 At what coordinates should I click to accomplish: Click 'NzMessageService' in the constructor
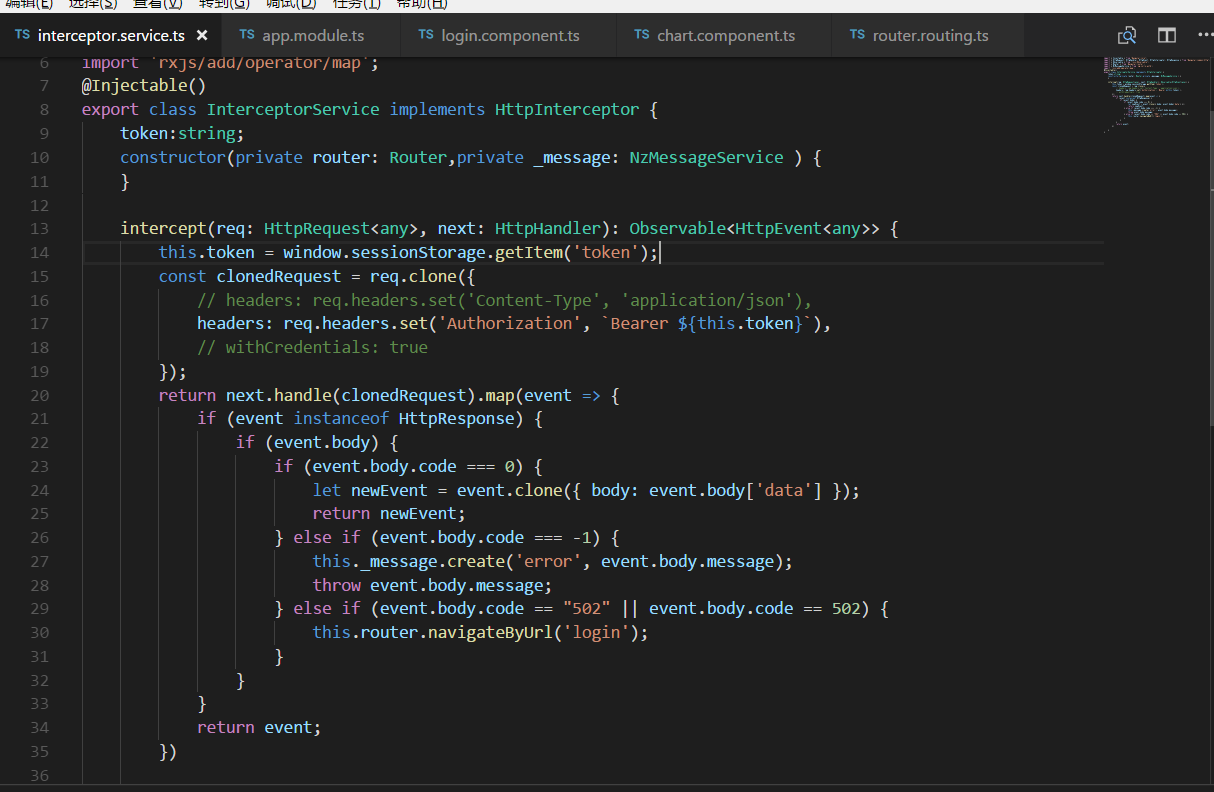707,158
